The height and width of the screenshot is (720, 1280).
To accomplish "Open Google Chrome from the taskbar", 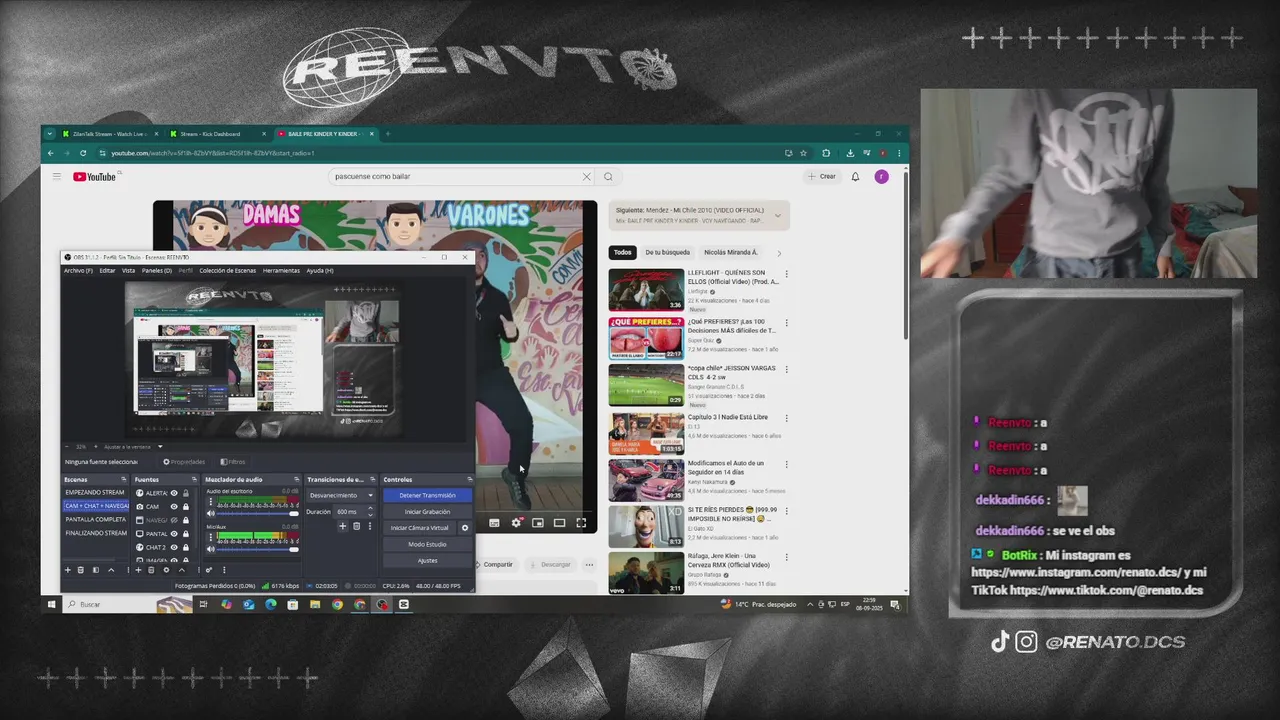I will 337,604.
